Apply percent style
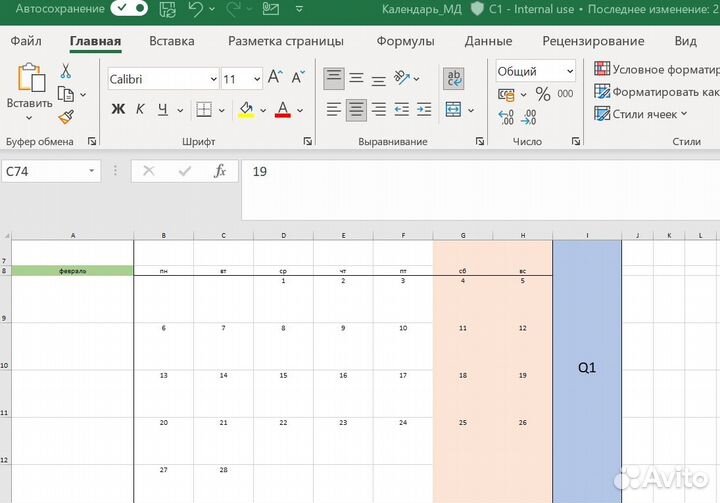The width and height of the screenshot is (720, 503). 543,94
